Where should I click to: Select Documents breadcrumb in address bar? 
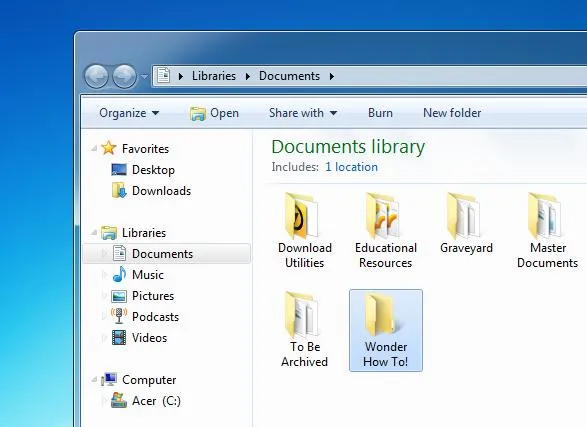click(289, 76)
